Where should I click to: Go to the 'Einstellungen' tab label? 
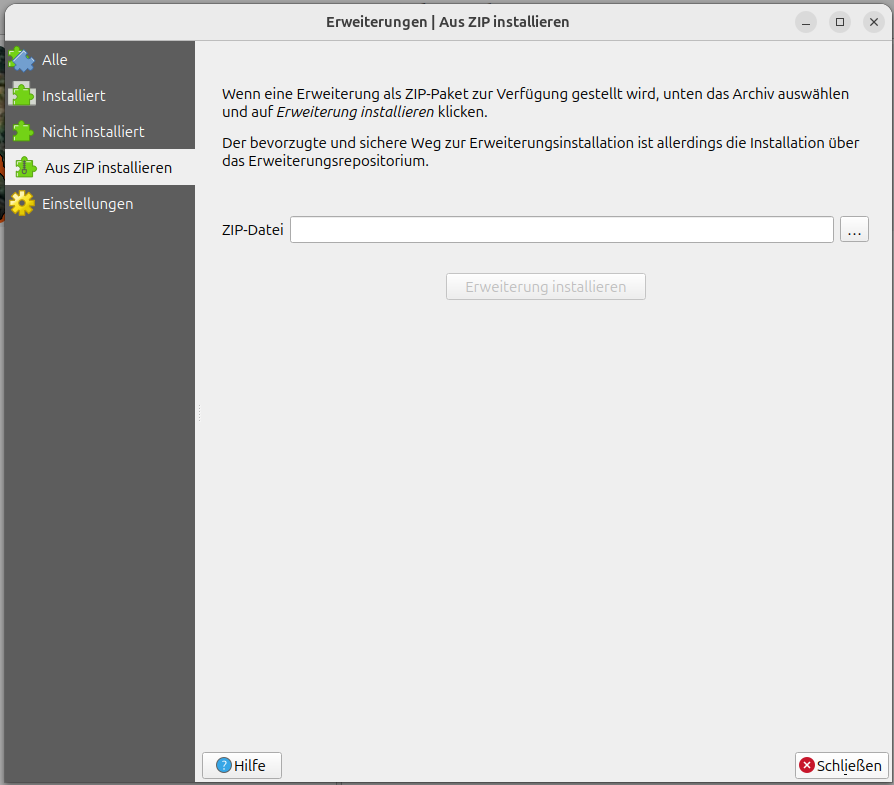tap(87, 204)
